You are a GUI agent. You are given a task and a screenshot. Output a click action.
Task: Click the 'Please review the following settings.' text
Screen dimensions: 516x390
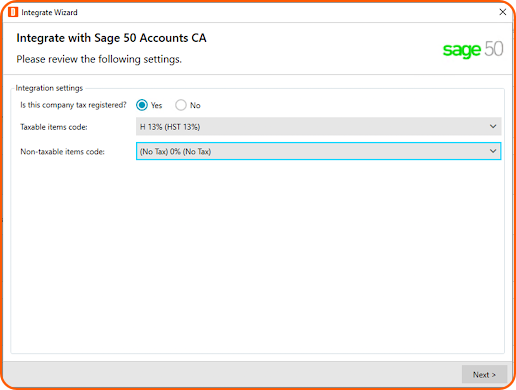coord(99,59)
